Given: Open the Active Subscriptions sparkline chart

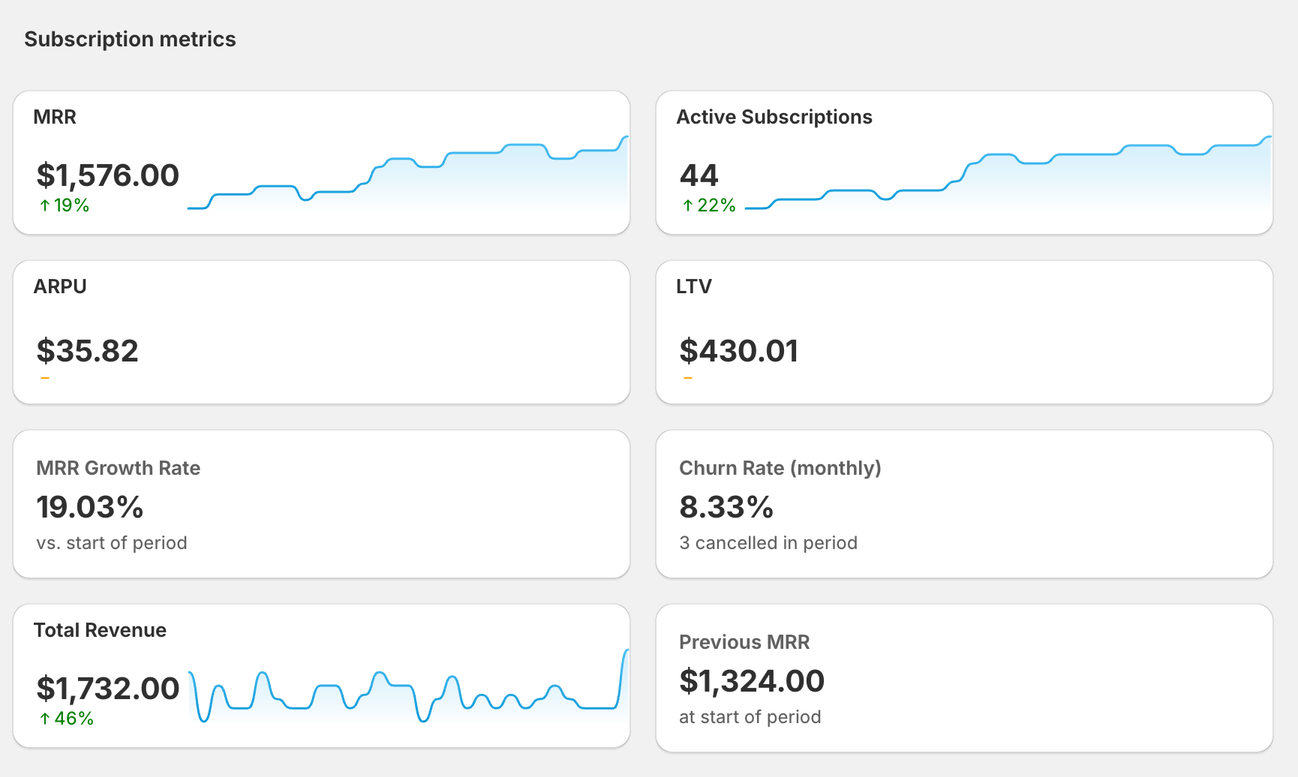Looking at the screenshot, I should tap(1008, 172).
